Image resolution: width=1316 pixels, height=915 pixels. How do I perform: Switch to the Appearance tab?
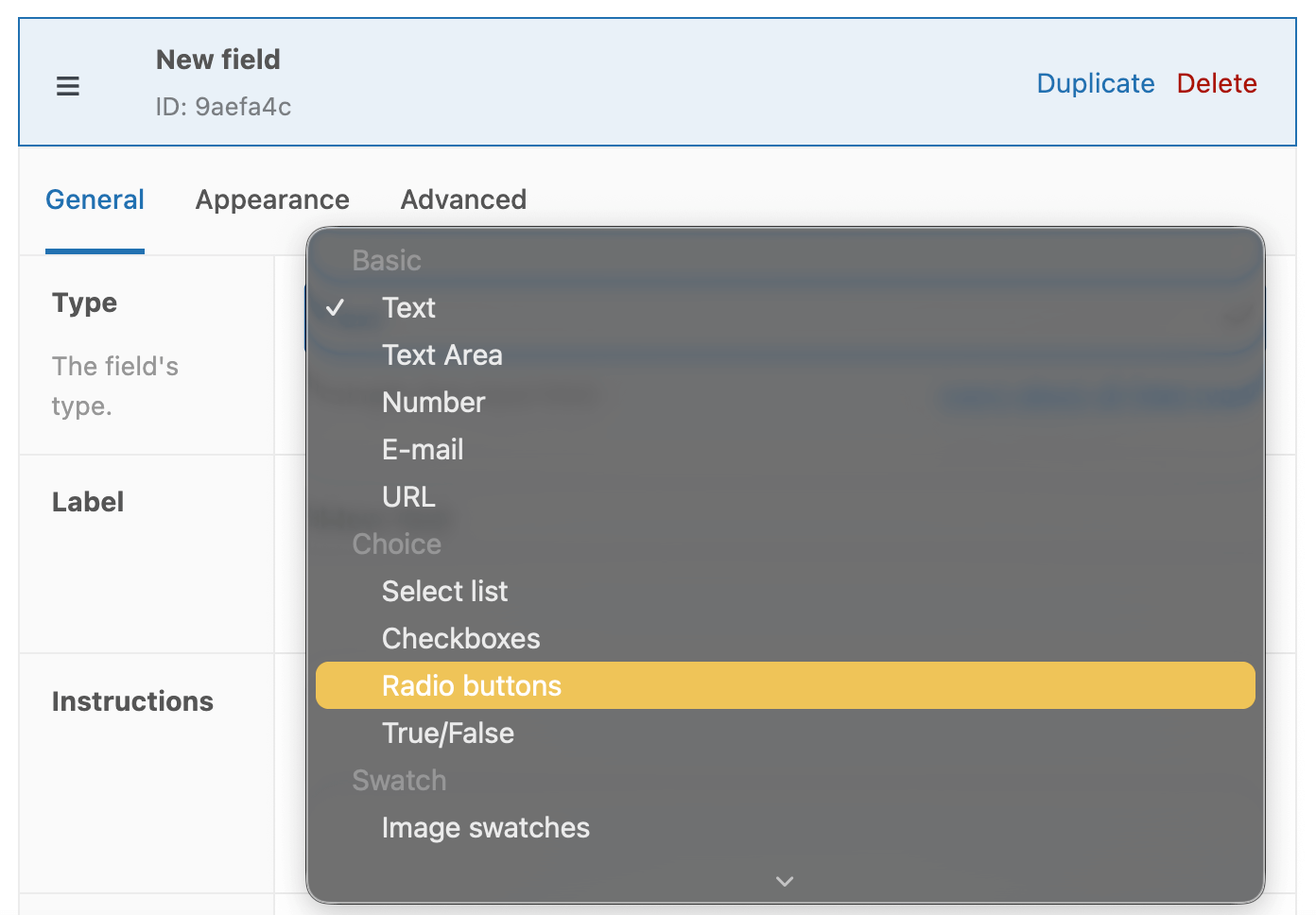tap(272, 199)
